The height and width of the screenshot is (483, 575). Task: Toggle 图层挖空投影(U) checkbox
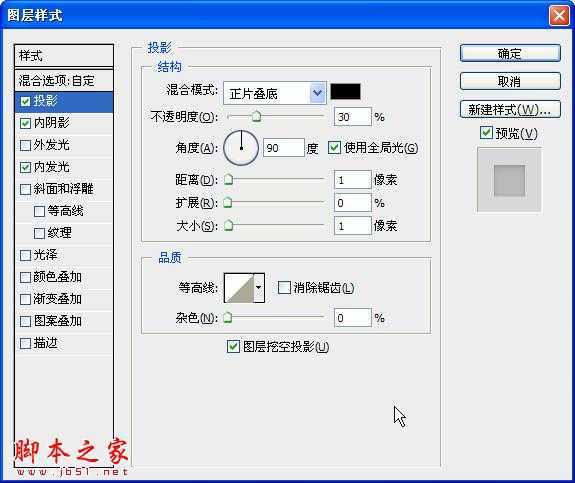[x=233, y=346]
